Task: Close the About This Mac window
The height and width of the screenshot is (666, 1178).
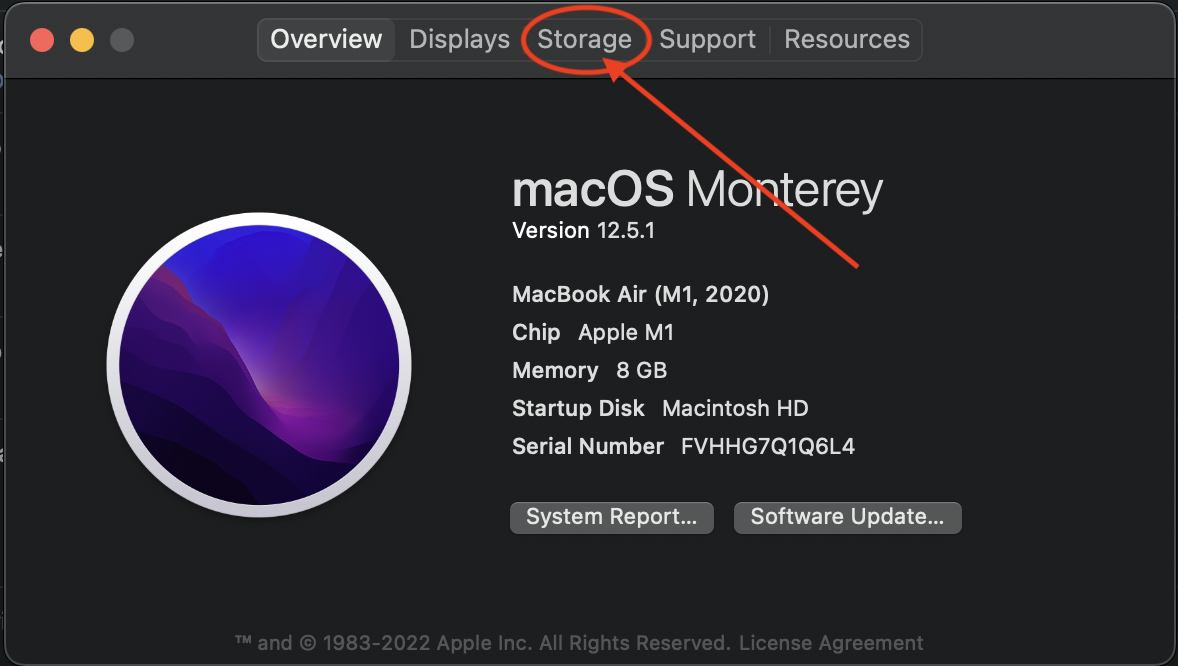Action: point(42,40)
